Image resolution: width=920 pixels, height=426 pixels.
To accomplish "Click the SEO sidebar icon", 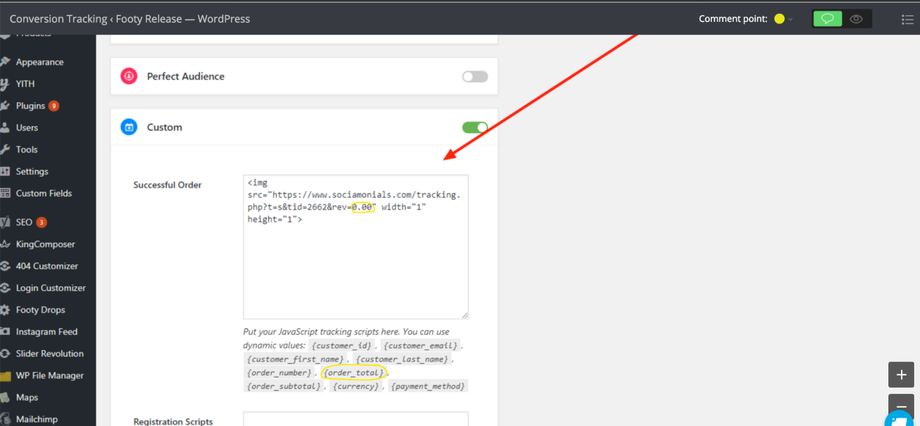I will (x=5, y=222).
